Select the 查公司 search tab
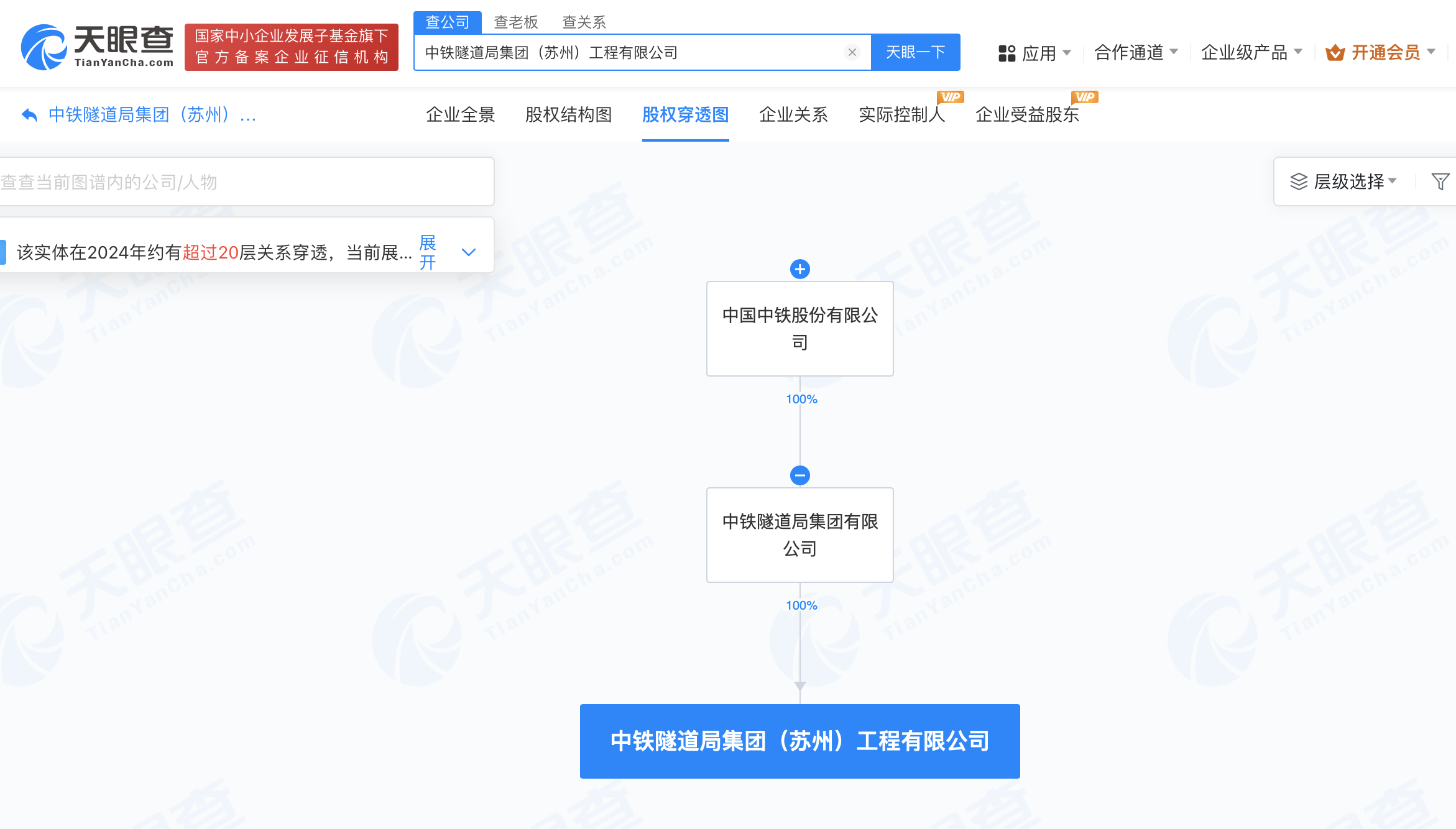 (x=447, y=22)
